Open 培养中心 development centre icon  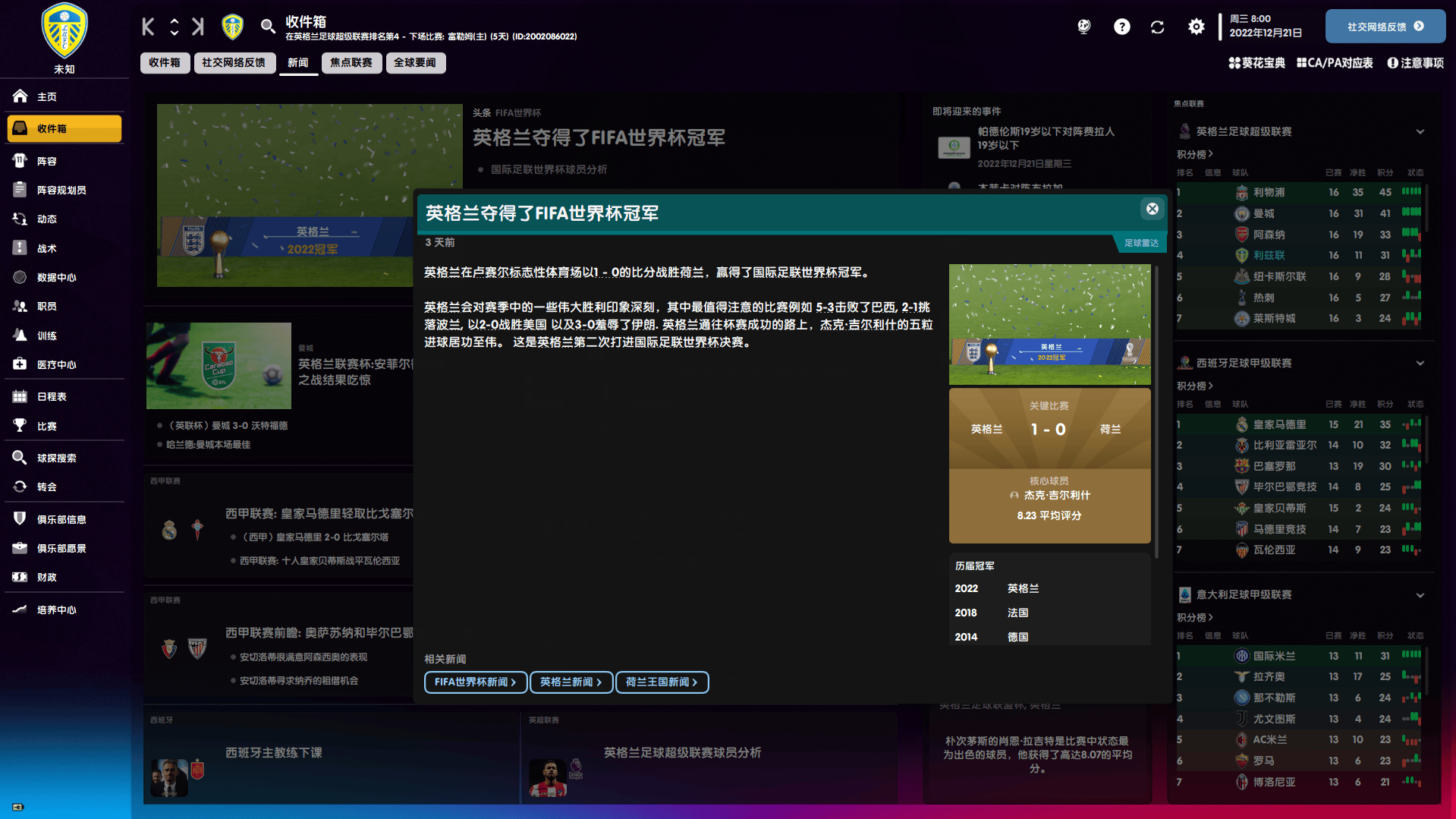(x=20, y=610)
